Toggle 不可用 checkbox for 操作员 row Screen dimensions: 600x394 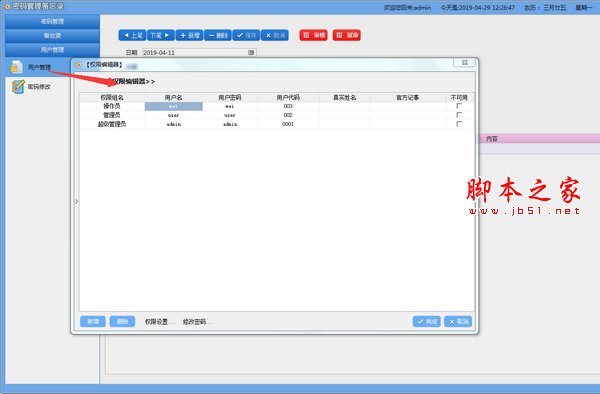[459, 106]
